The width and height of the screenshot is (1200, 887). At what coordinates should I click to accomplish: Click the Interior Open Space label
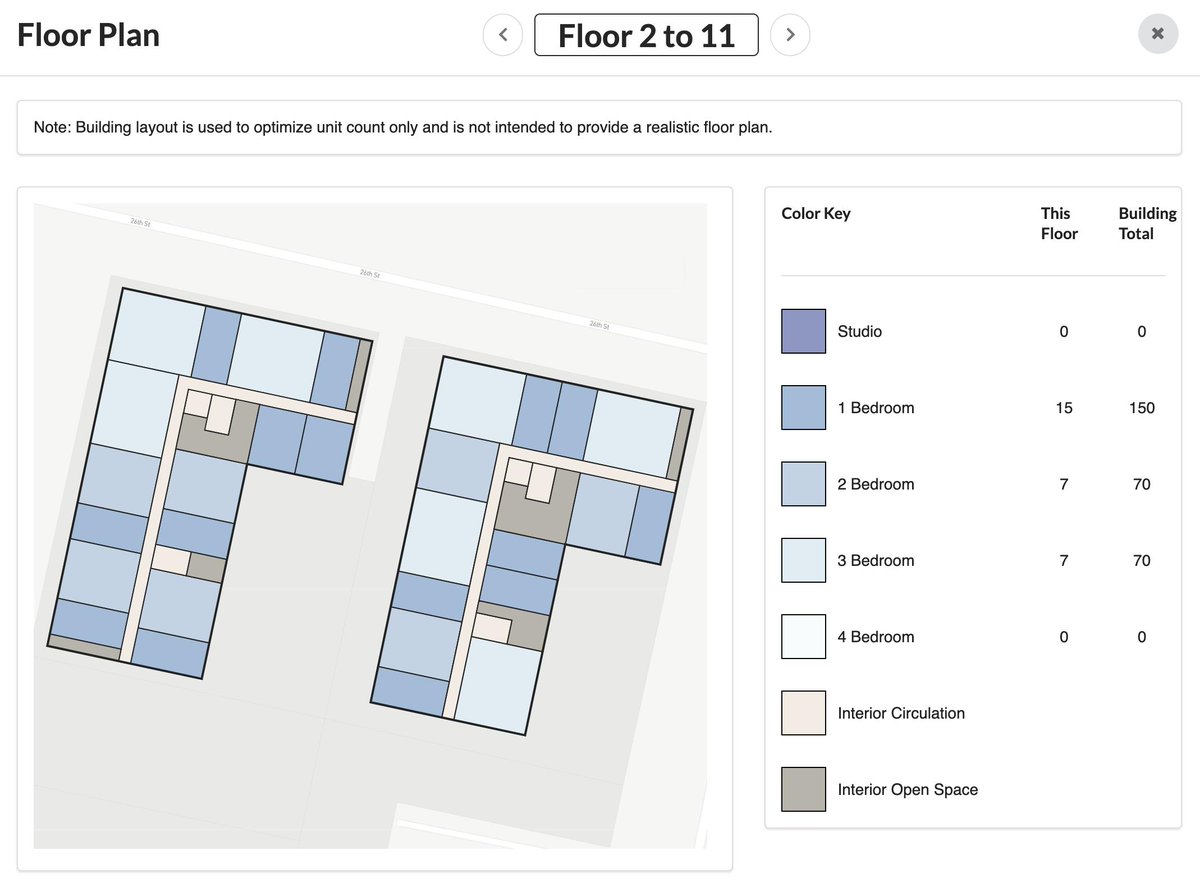pos(908,789)
